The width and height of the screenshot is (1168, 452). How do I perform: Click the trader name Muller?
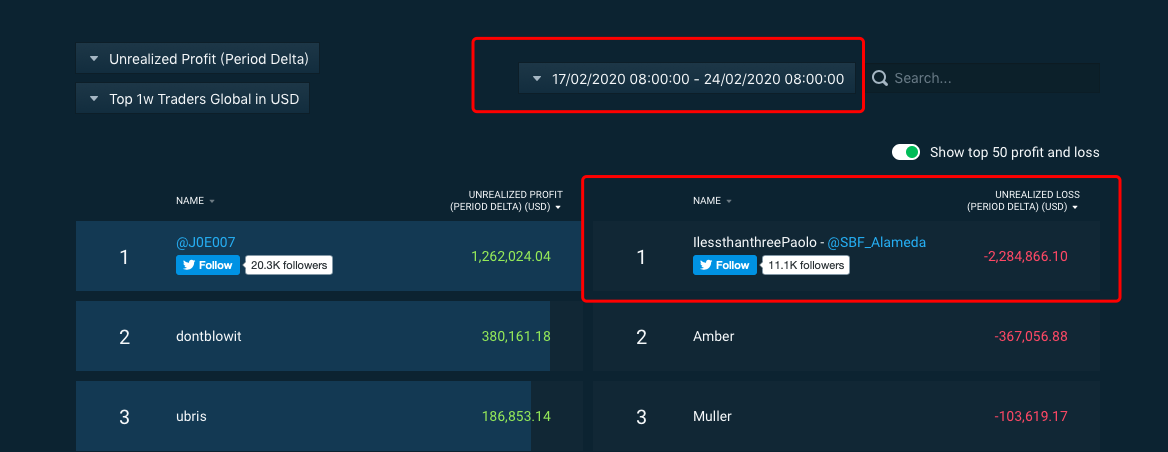coord(712,416)
